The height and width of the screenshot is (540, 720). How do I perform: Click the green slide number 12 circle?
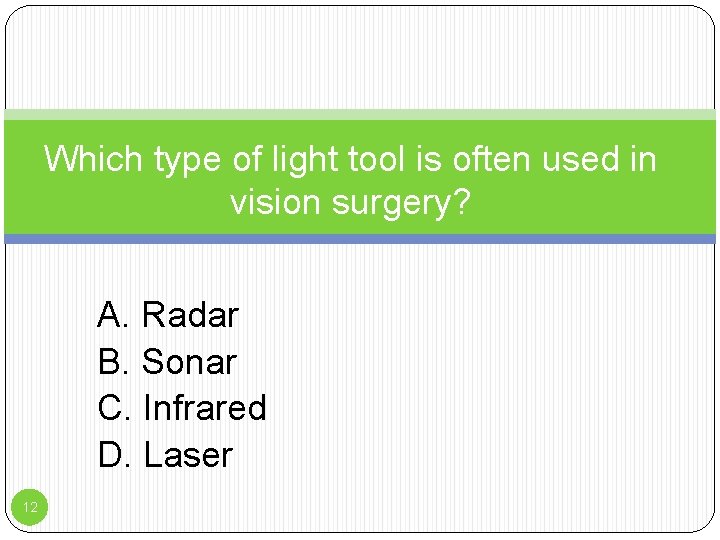(29, 507)
